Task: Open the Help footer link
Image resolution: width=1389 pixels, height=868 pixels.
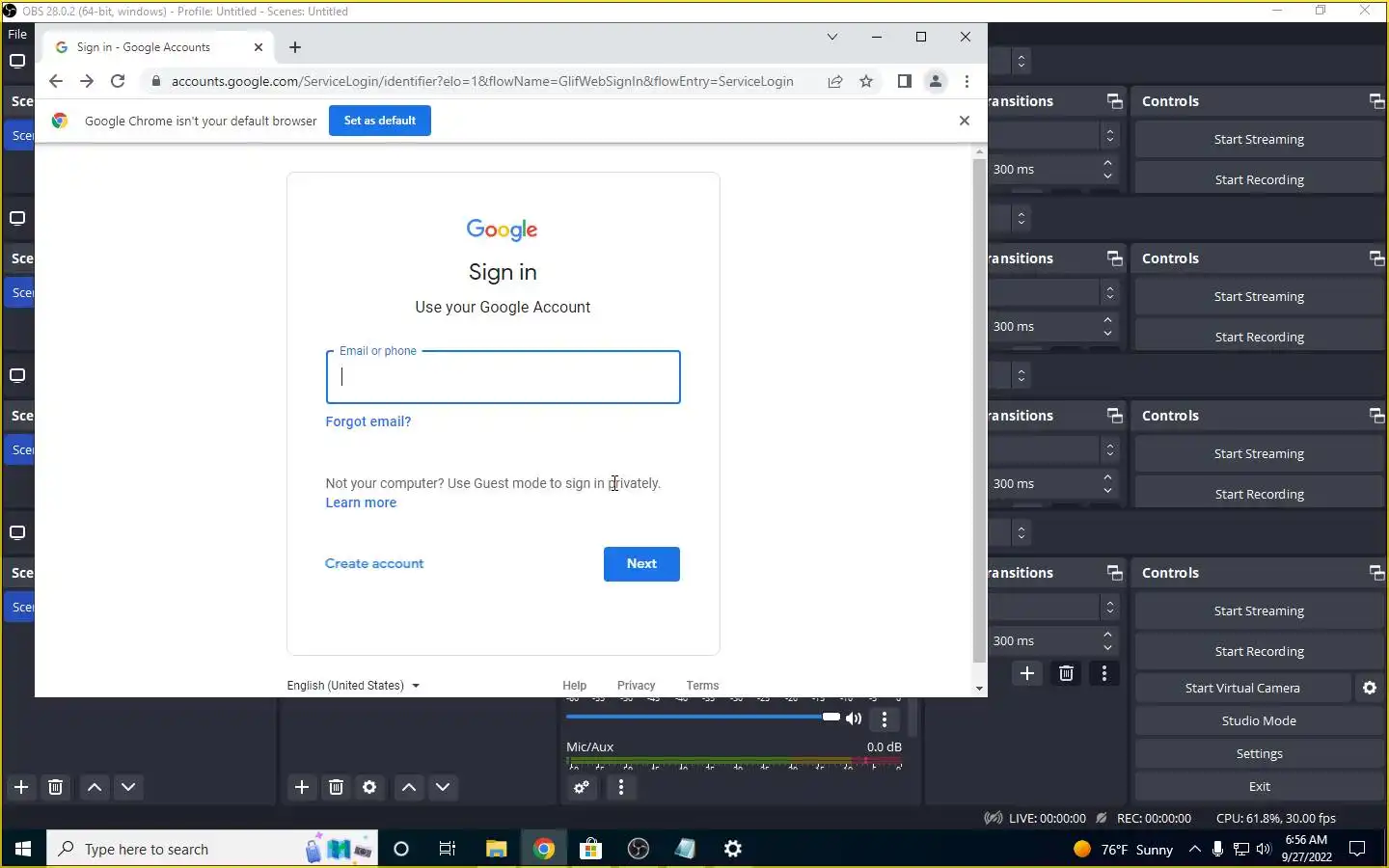Action: pyautogui.click(x=575, y=686)
